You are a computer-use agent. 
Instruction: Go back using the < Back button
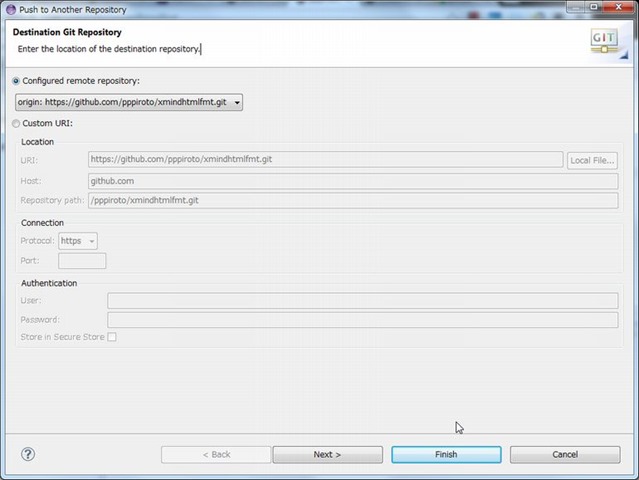tap(216, 454)
